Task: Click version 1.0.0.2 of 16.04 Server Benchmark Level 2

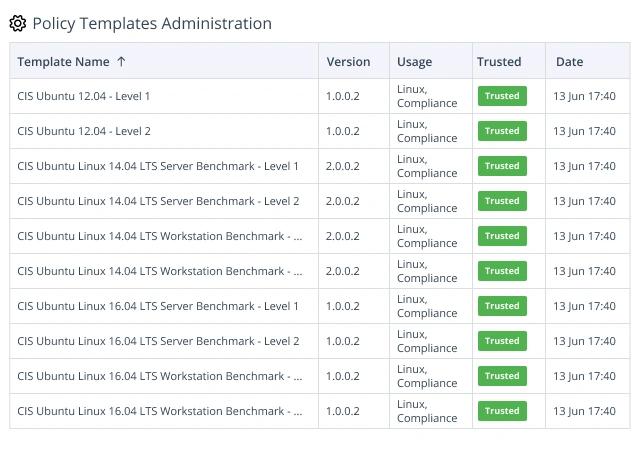Action: click(343, 341)
